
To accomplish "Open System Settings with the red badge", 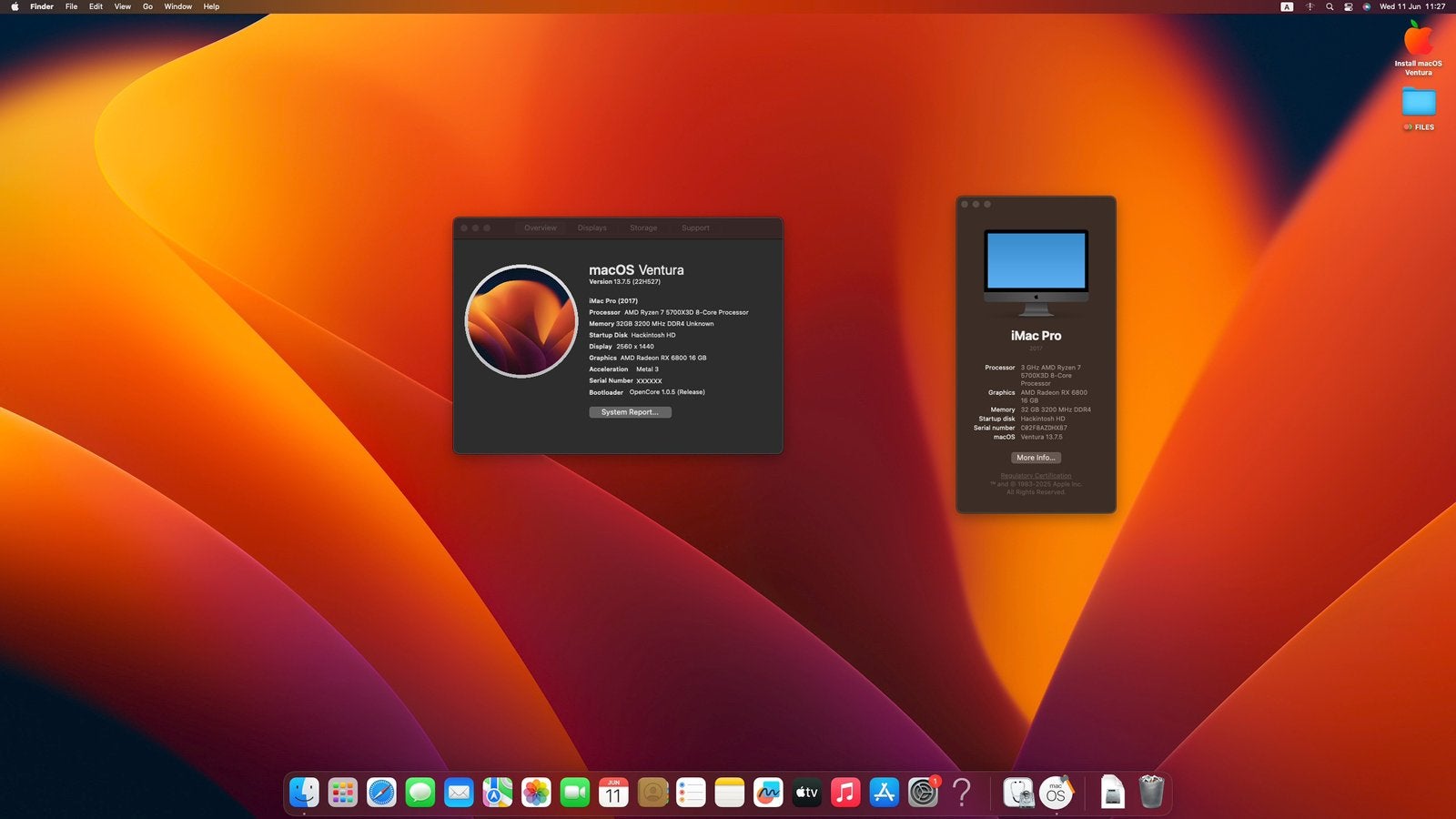I will pyautogui.click(x=923, y=793).
